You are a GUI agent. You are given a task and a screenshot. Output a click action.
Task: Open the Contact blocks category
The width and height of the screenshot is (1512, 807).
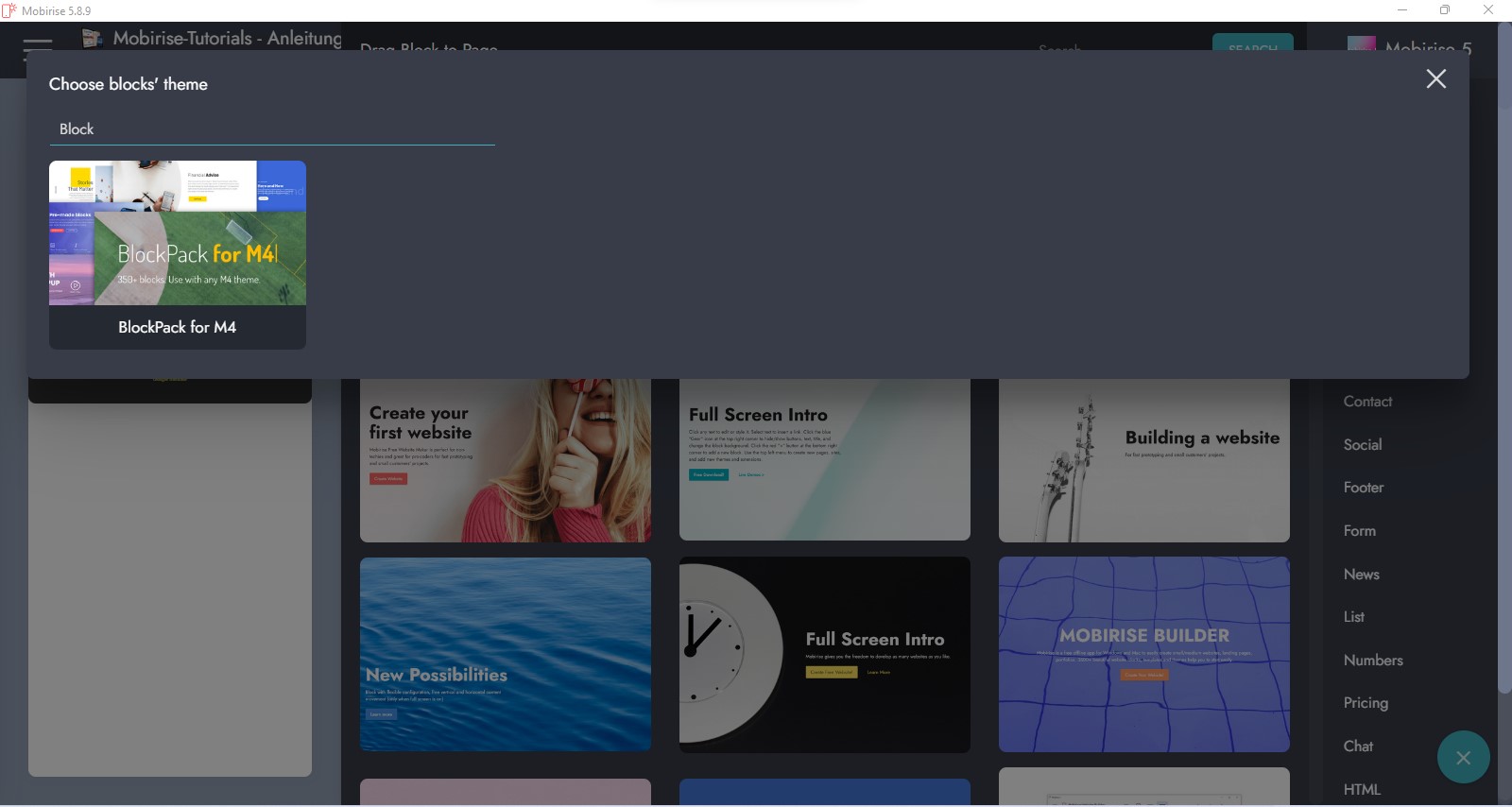[x=1367, y=402]
